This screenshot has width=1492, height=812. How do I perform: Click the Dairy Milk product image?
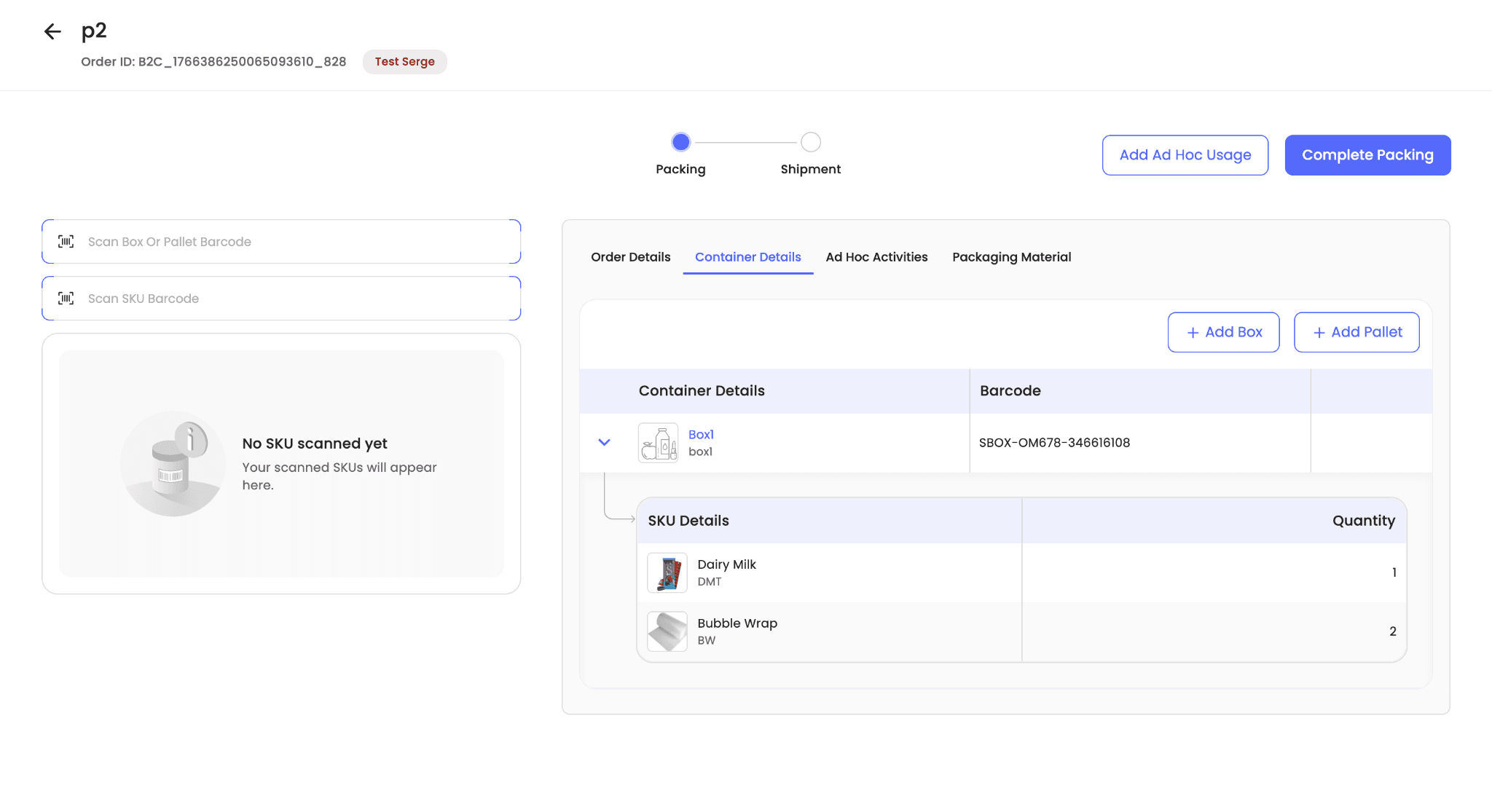(667, 572)
